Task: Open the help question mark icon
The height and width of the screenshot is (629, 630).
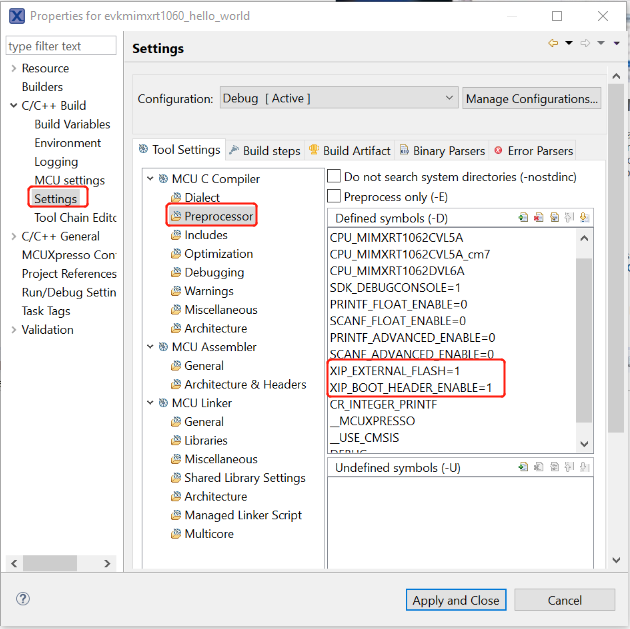Action: (23, 599)
